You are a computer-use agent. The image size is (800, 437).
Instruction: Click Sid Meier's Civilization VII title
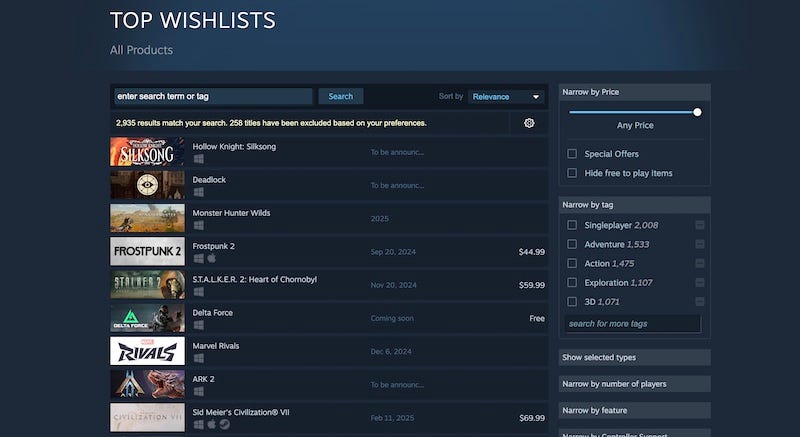[241, 412]
